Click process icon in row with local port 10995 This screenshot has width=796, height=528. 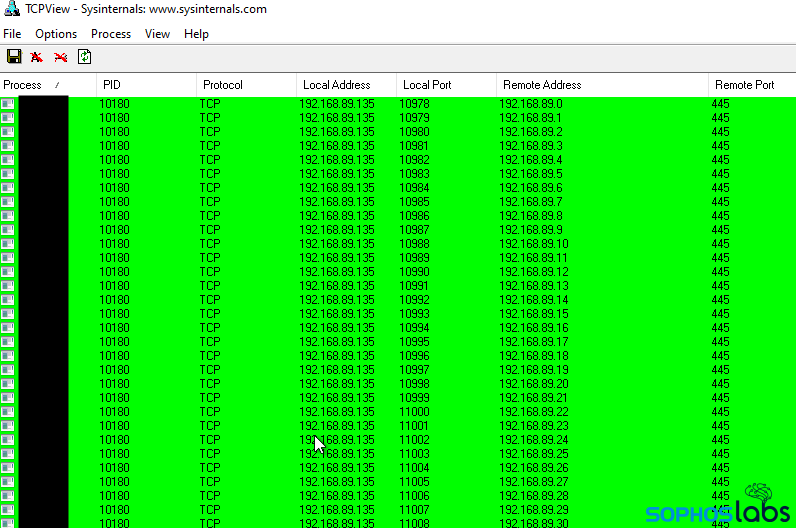tap(8, 342)
